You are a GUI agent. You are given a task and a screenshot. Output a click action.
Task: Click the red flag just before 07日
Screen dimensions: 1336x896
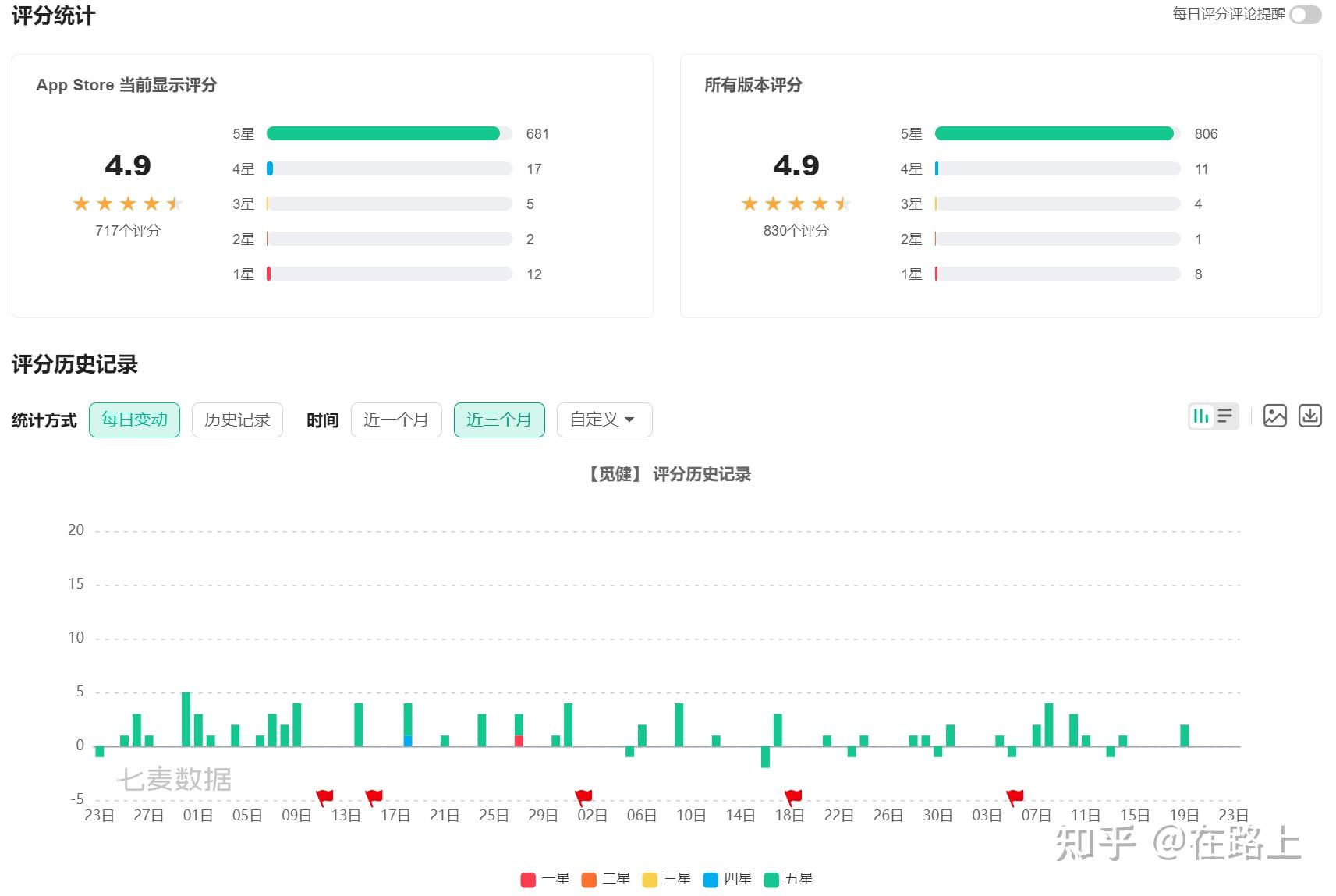tap(1015, 797)
